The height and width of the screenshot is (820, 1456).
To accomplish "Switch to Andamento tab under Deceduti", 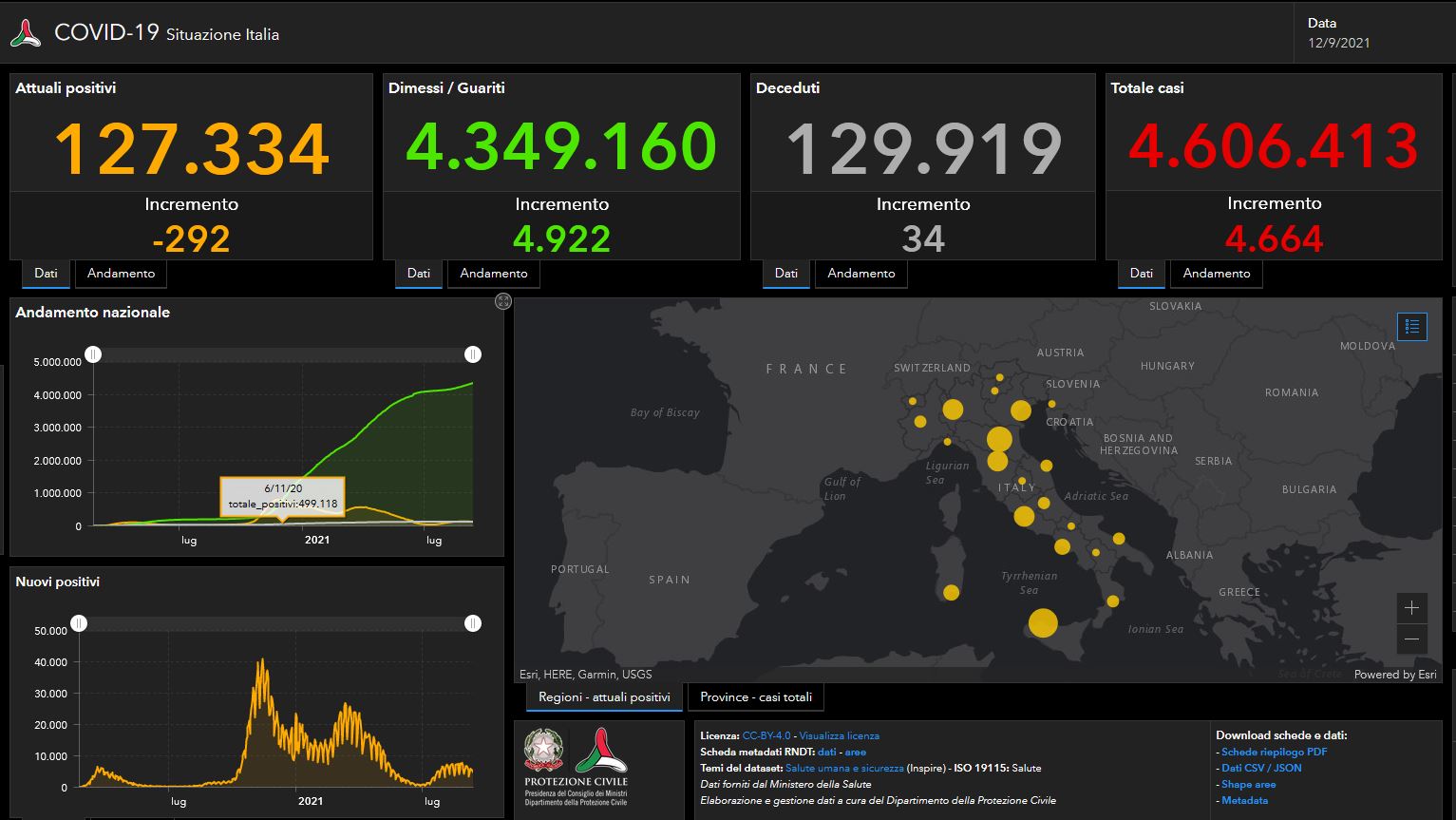I will [x=860, y=274].
